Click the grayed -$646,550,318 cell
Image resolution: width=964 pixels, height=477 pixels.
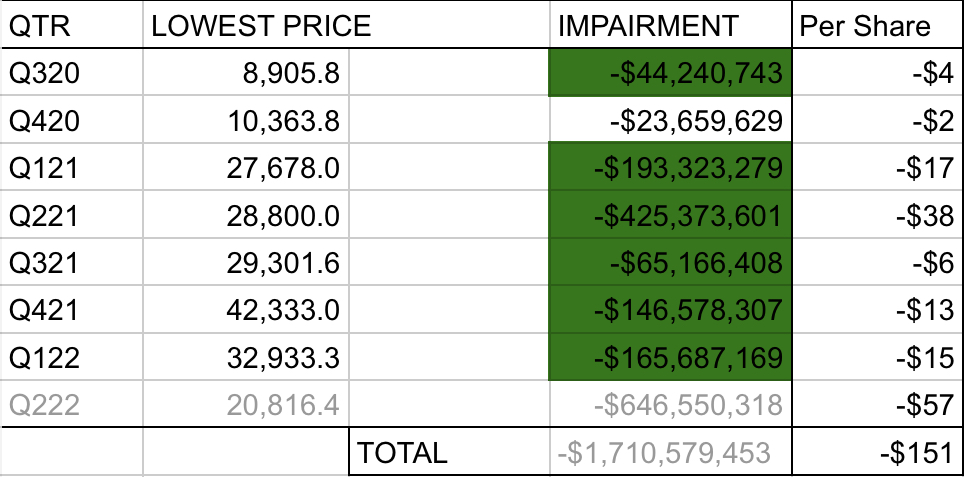coord(670,405)
